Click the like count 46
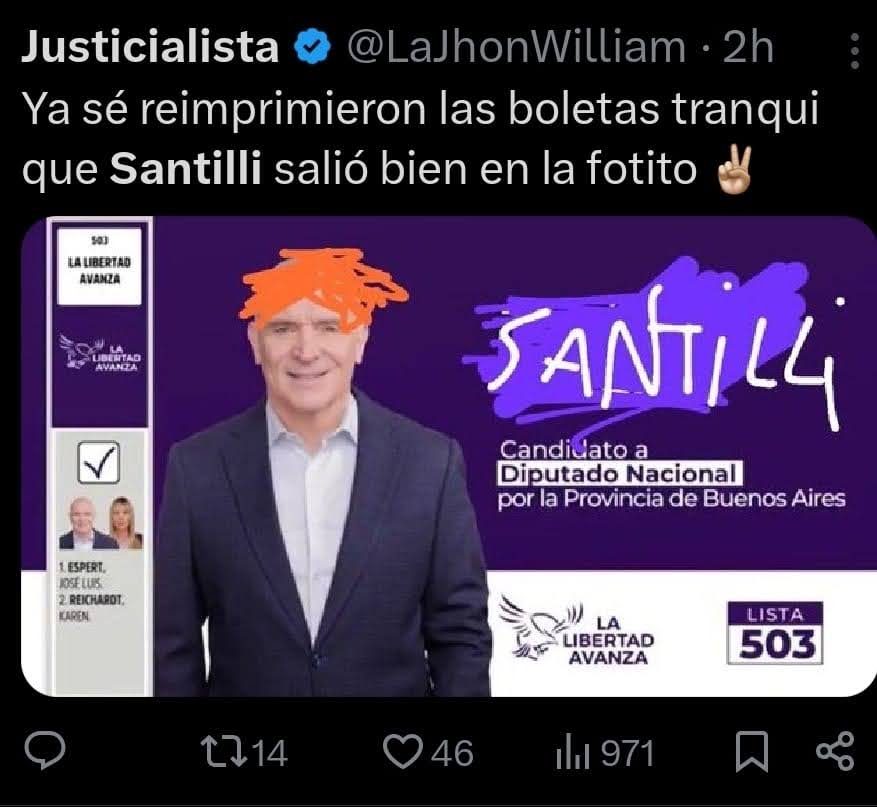 [452, 753]
